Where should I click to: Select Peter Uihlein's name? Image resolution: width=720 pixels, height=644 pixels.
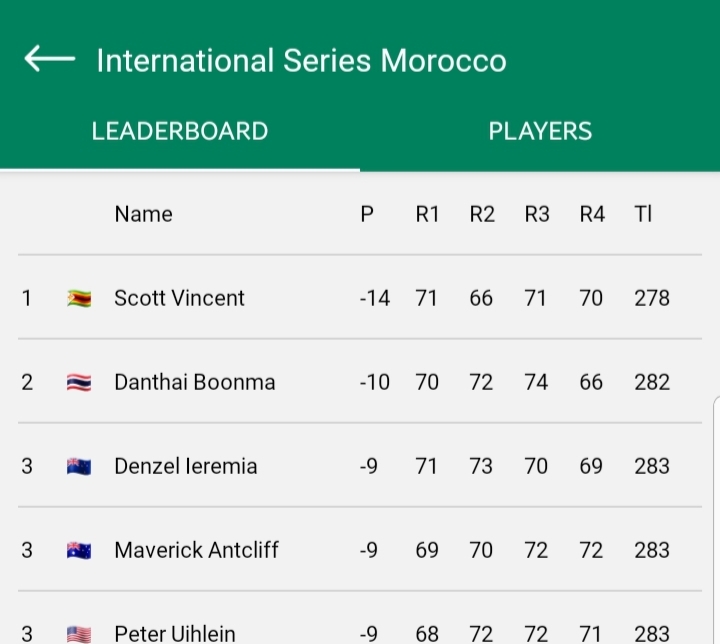(x=175, y=633)
